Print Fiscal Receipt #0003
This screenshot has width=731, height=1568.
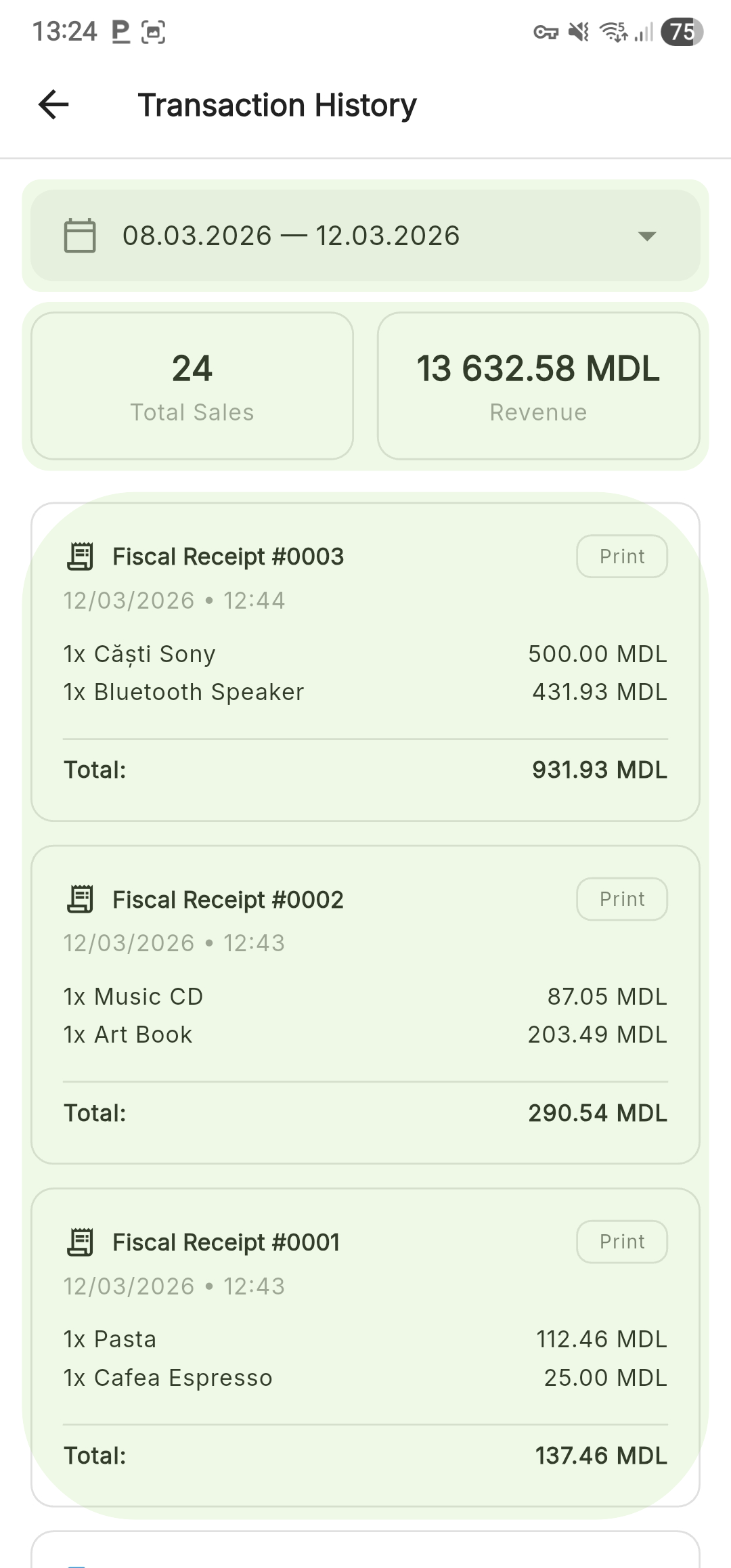pyautogui.click(x=621, y=557)
